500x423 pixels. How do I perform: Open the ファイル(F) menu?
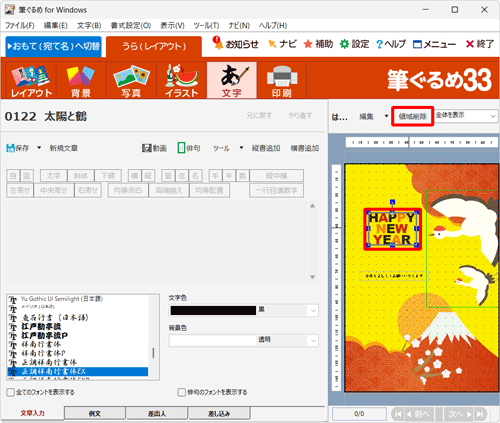pos(19,26)
